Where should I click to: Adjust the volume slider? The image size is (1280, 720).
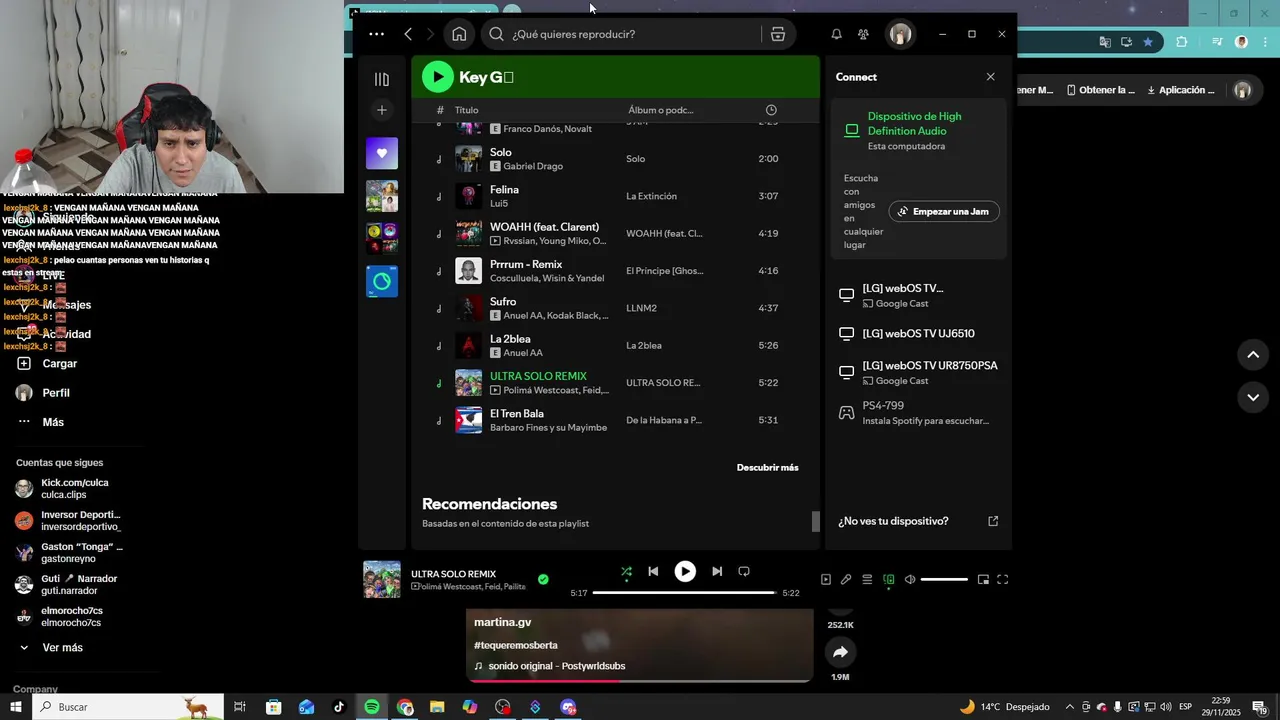coord(944,579)
